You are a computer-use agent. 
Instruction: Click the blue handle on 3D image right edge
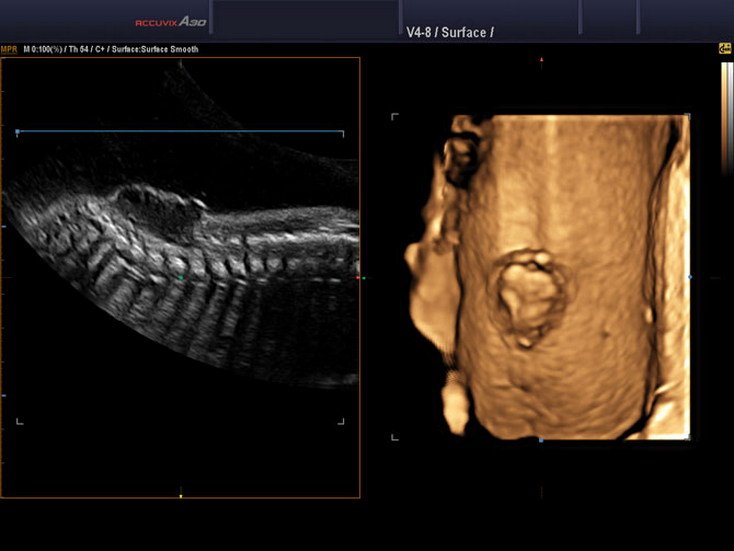(689, 277)
